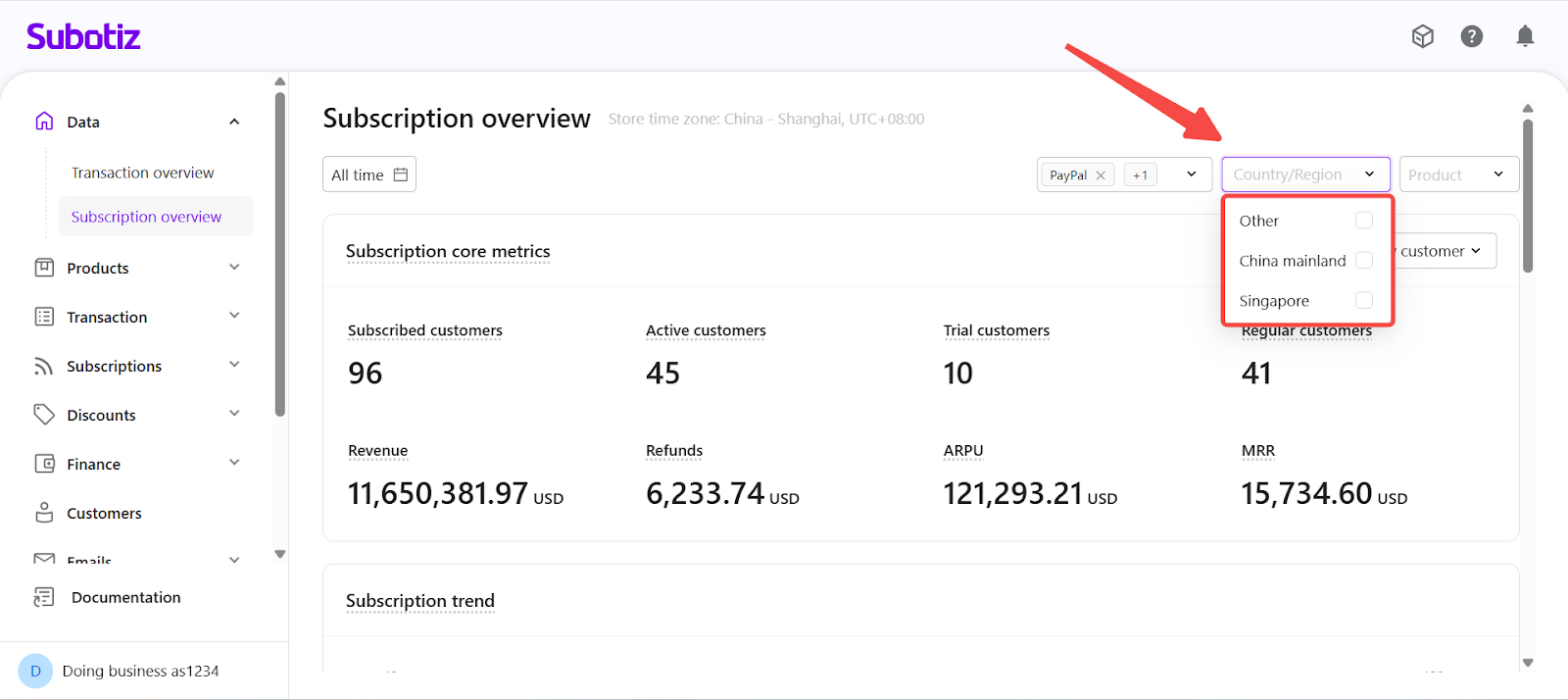Viewport: 1568px width, 700px height.
Task: Click the Discounts tag icon
Action: click(x=44, y=415)
